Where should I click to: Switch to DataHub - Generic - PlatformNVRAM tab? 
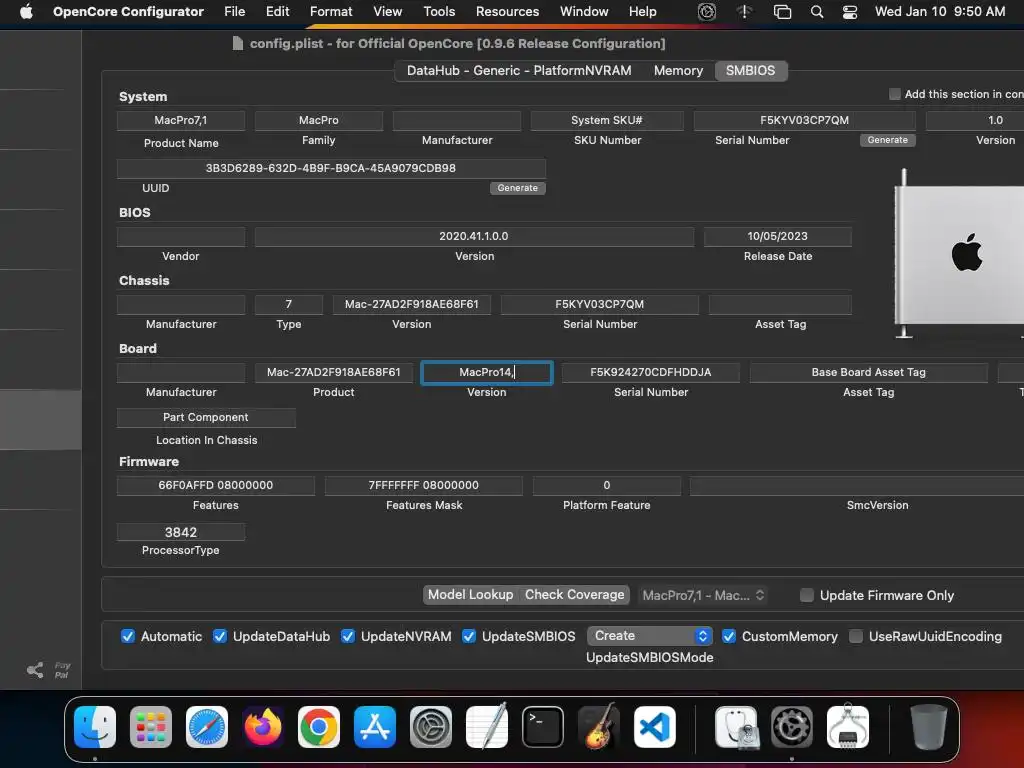coord(519,71)
